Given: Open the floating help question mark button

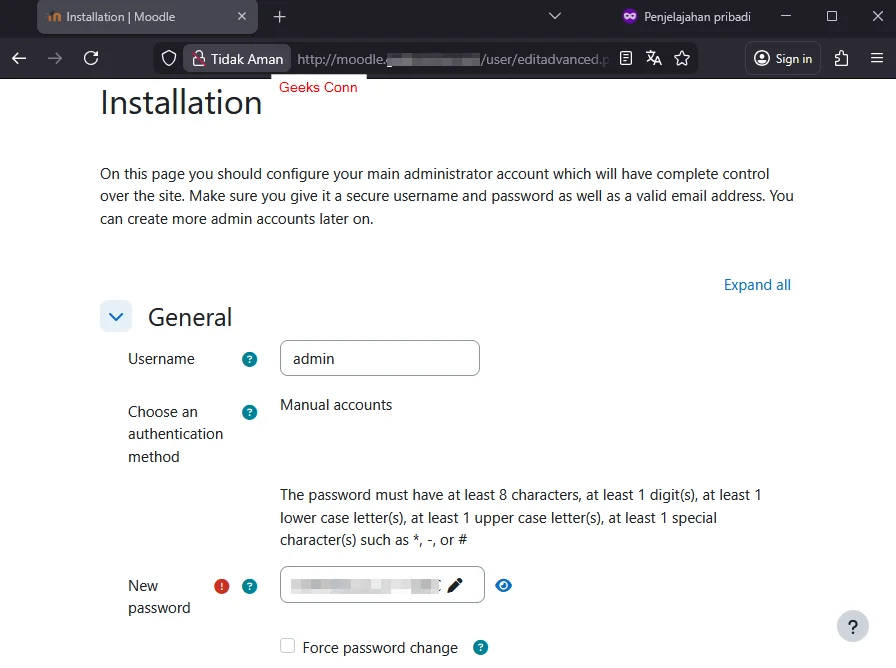Looking at the screenshot, I should pyautogui.click(x=853, y=626).
